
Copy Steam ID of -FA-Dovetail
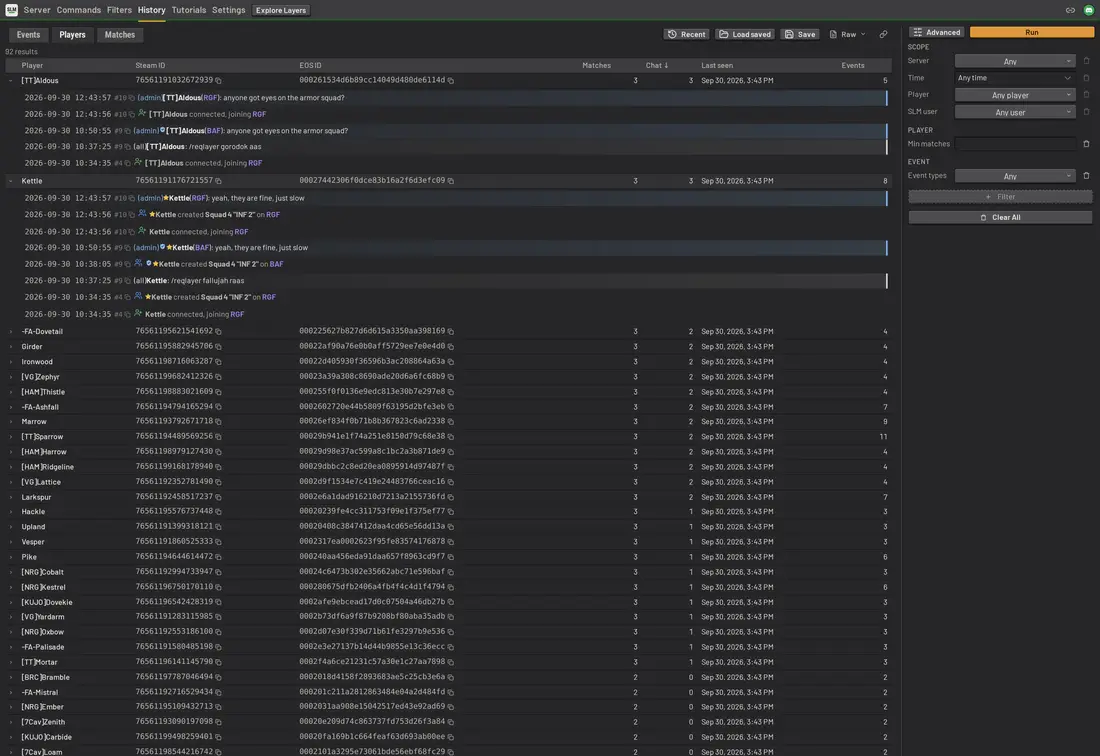[x=218, y=332]
